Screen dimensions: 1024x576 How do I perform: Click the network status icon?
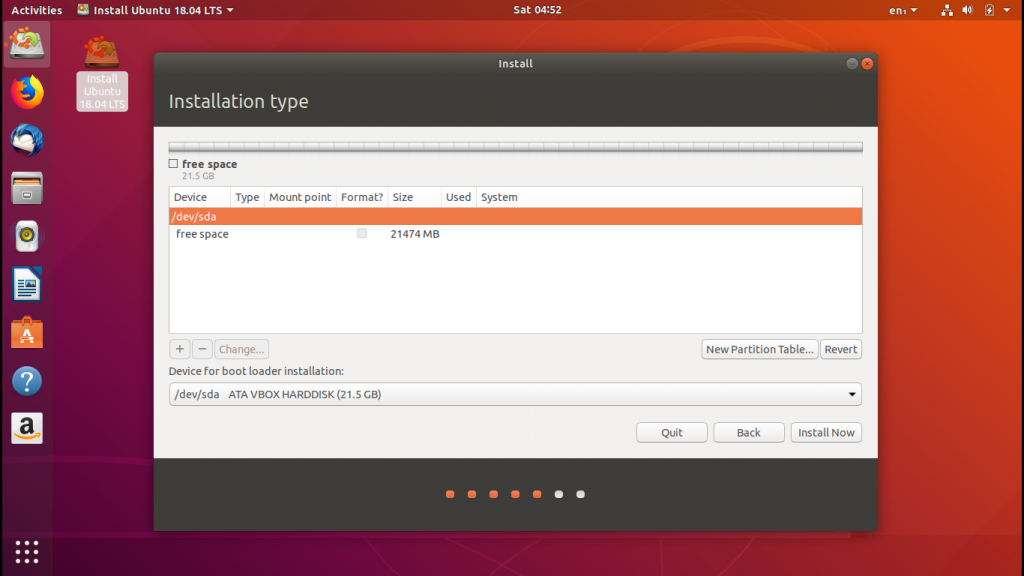pyautogui.click(x=946, y=10)
